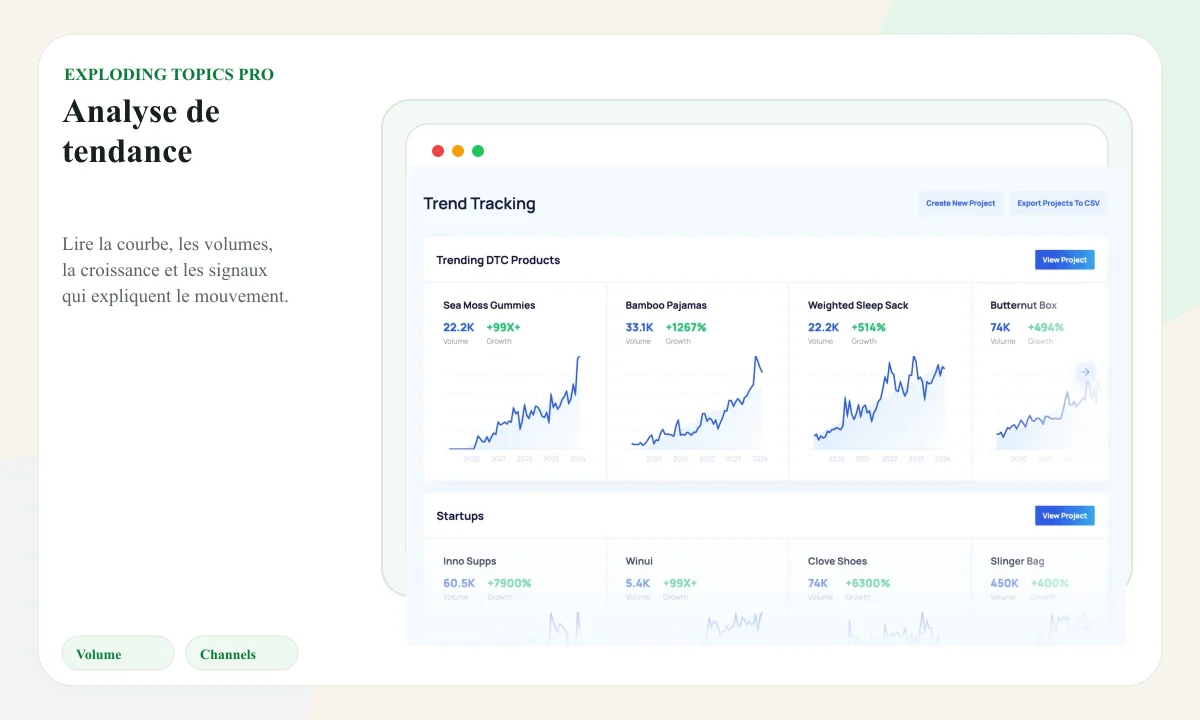1200x720 pixels.
Task: Click the Sea Moss Gummies title
Action: [489, 305]
